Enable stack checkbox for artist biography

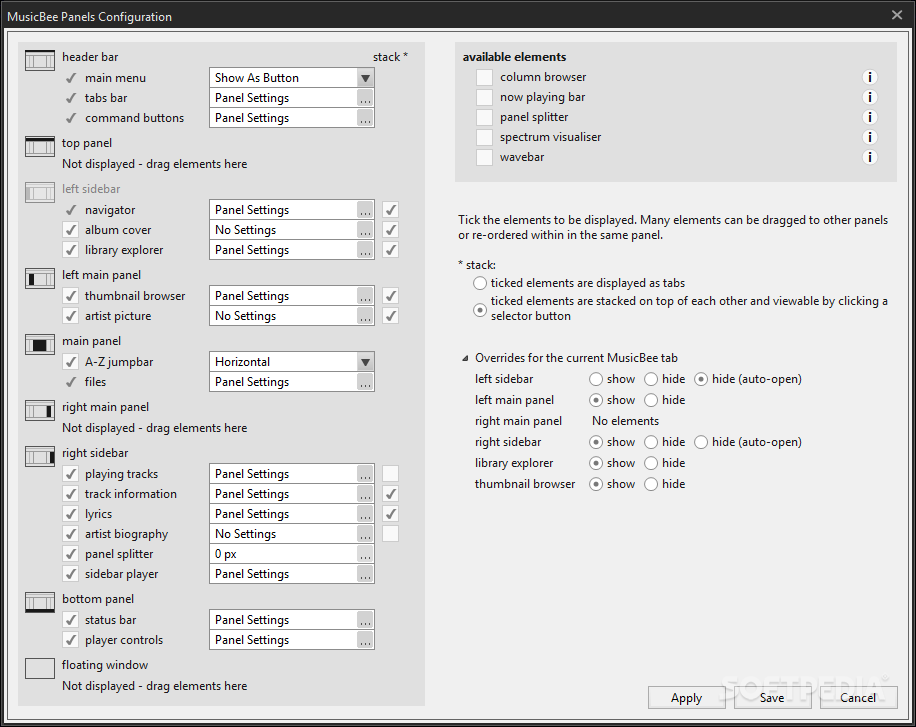coord(390,534)
